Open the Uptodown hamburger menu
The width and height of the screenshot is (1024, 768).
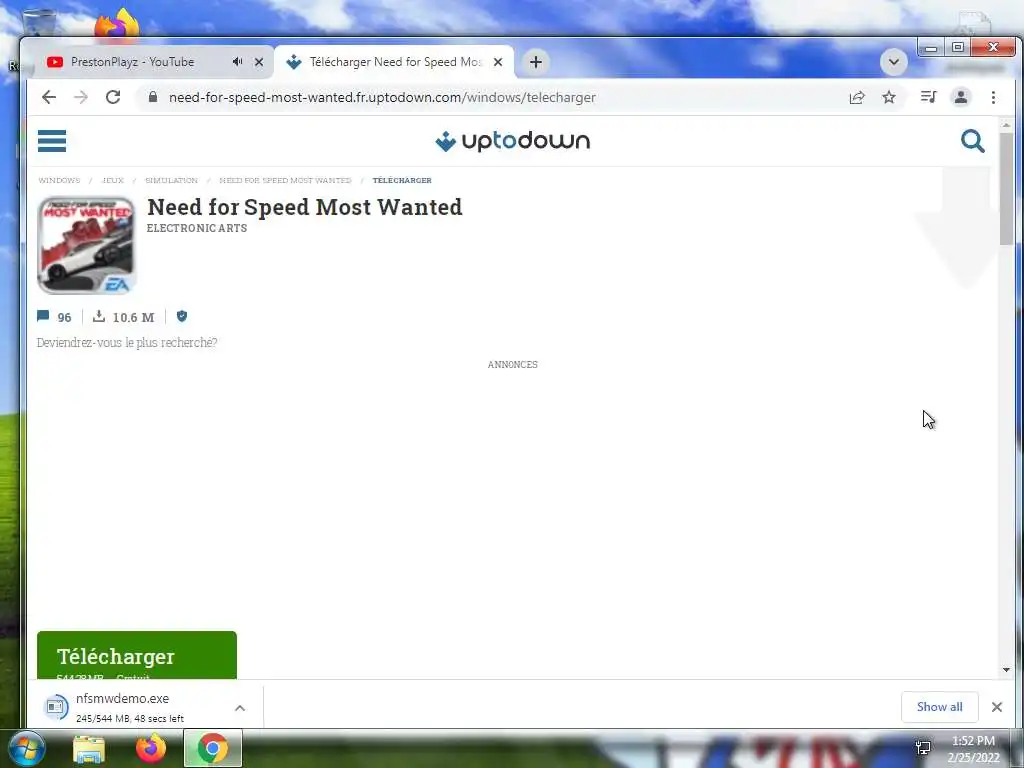[x=52, y=140]
